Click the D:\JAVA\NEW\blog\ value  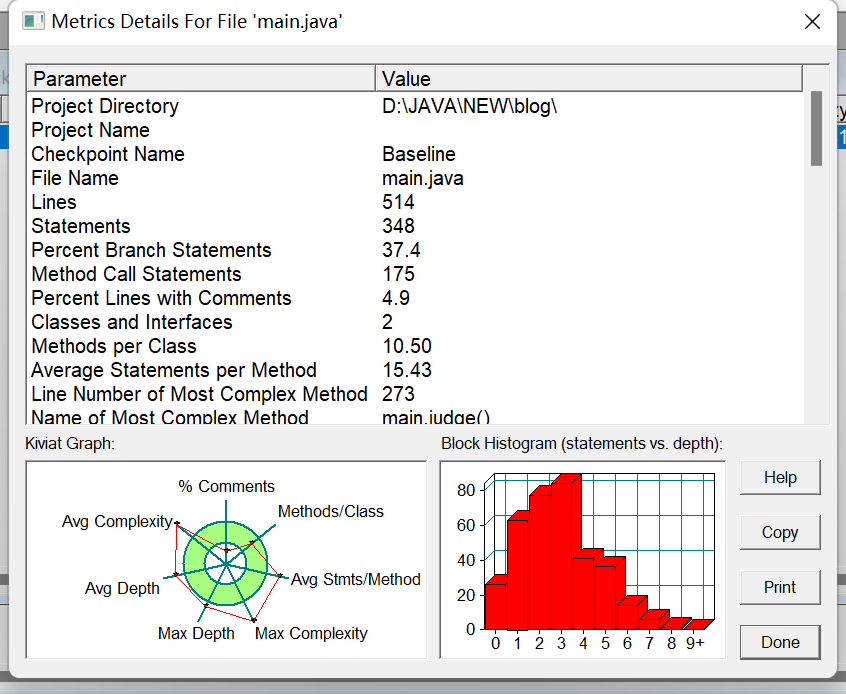469,106
